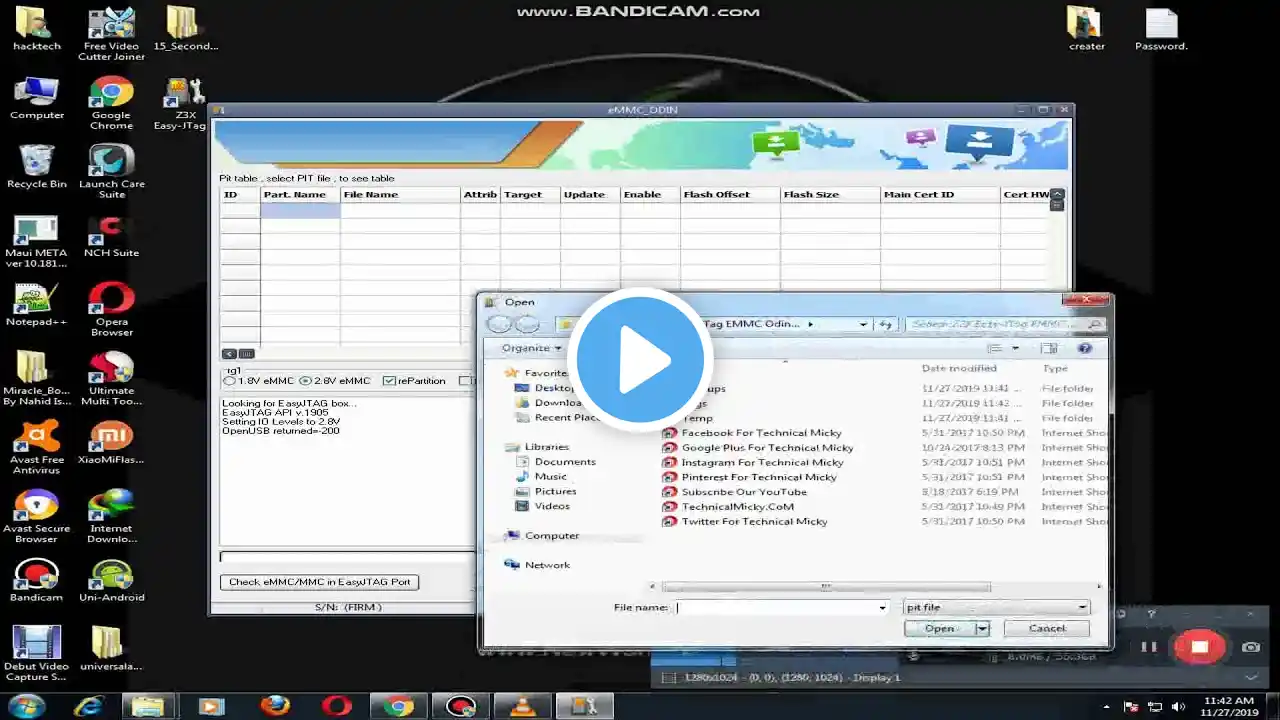
Task: Select the Recycle Bin icon
Action: [37, 167]
